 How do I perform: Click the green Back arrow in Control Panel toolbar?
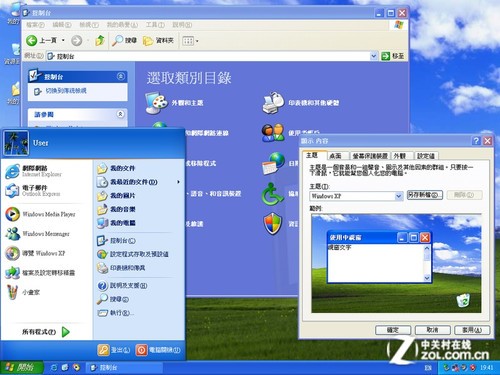point(32,41)
